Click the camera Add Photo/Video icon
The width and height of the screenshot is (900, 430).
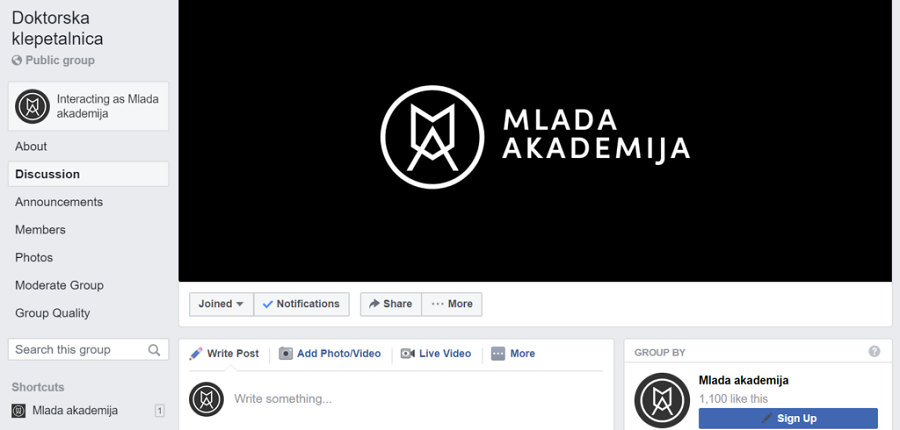click(286, 354)
